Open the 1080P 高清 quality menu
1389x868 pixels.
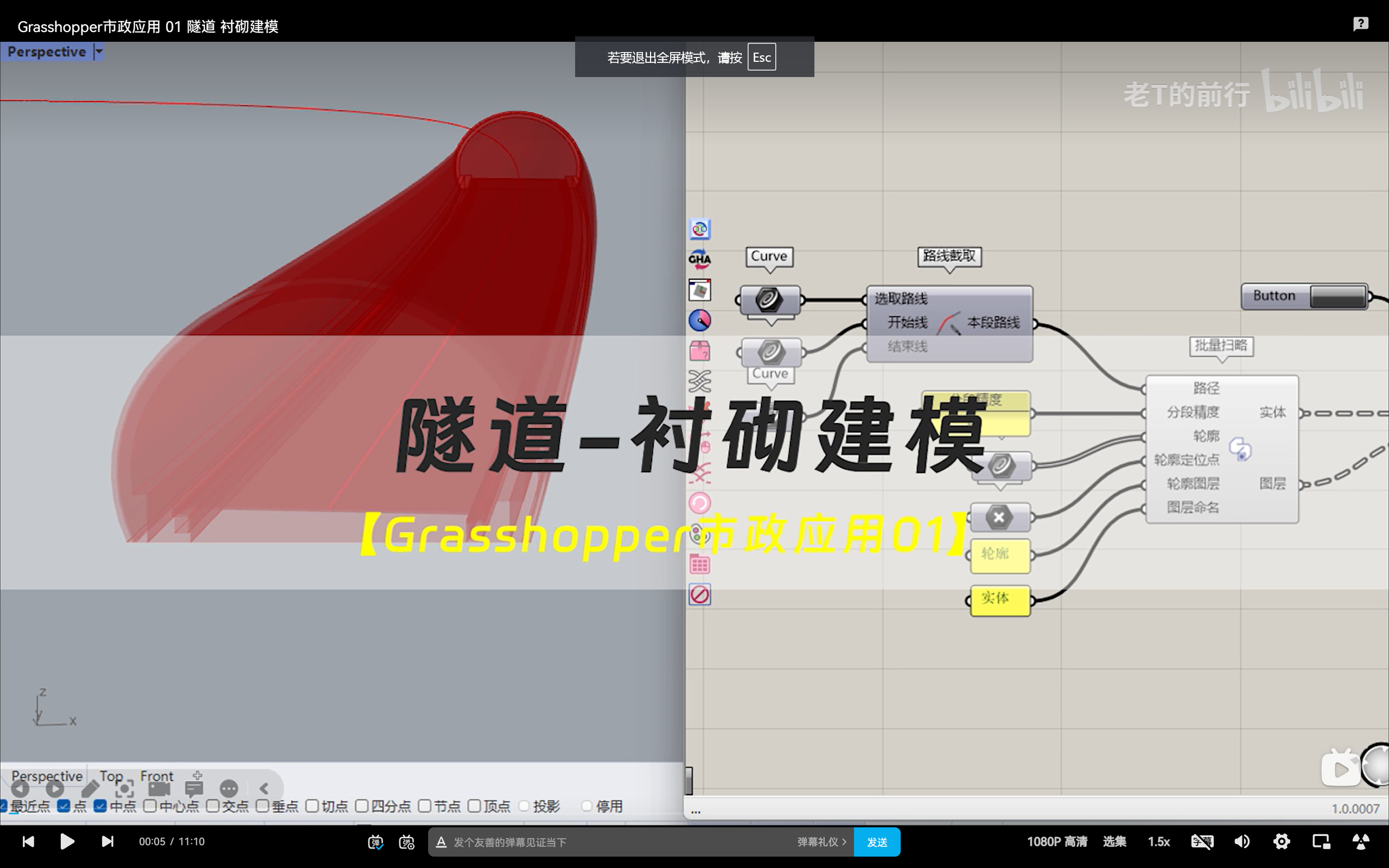coord(1057,841)
